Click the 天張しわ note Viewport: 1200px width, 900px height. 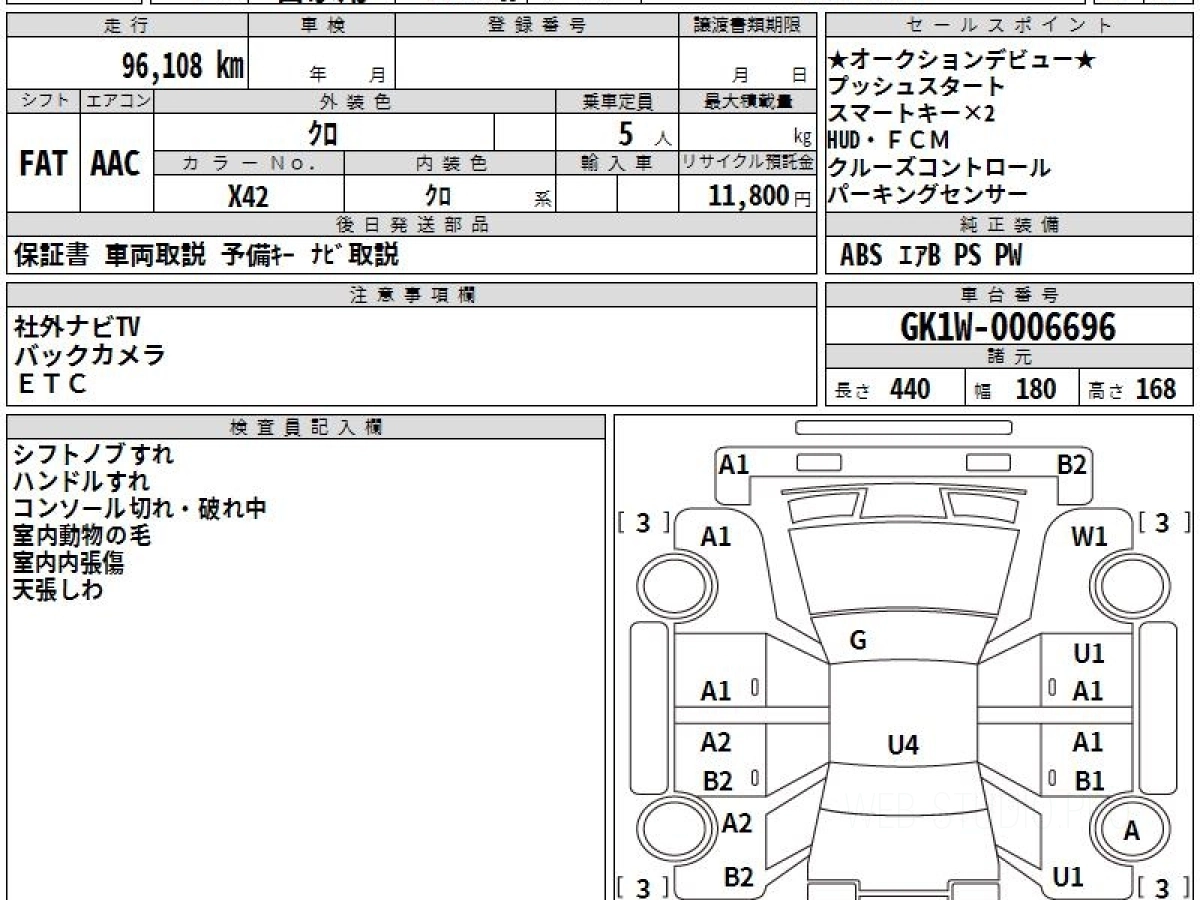click(58, 589)
